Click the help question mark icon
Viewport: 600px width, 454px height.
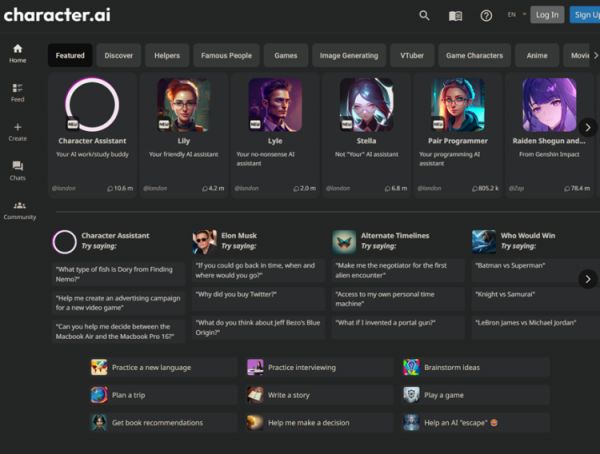pyautogui.click(x=486, y=15)
